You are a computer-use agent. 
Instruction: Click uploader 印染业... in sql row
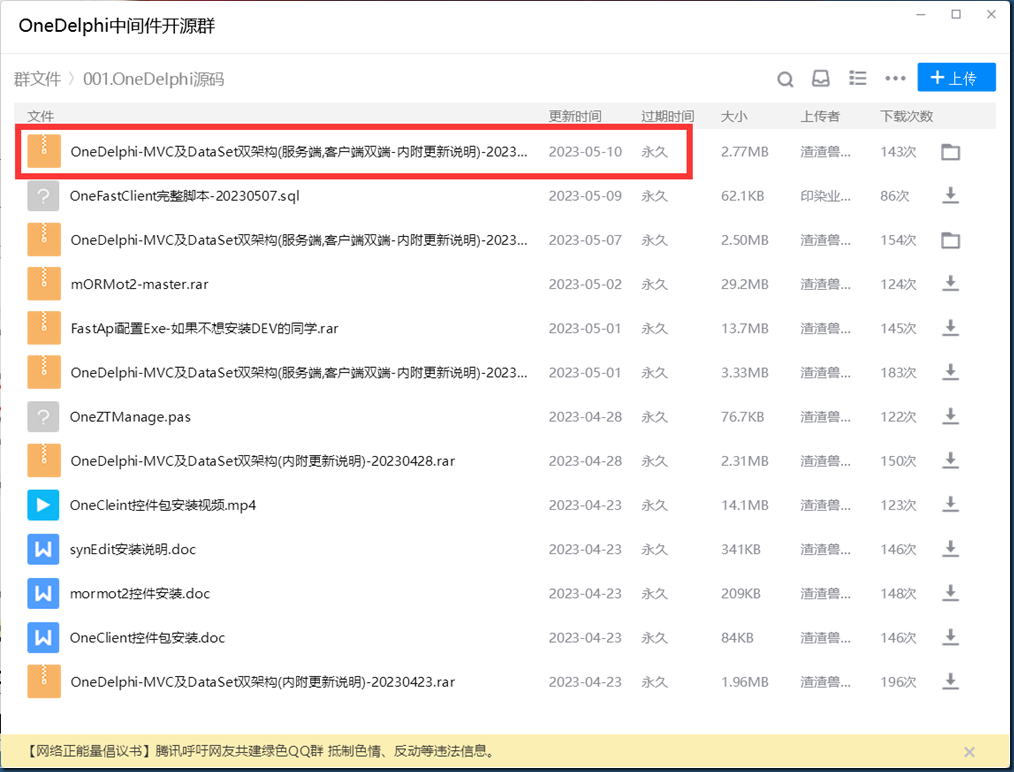(825, 196)
